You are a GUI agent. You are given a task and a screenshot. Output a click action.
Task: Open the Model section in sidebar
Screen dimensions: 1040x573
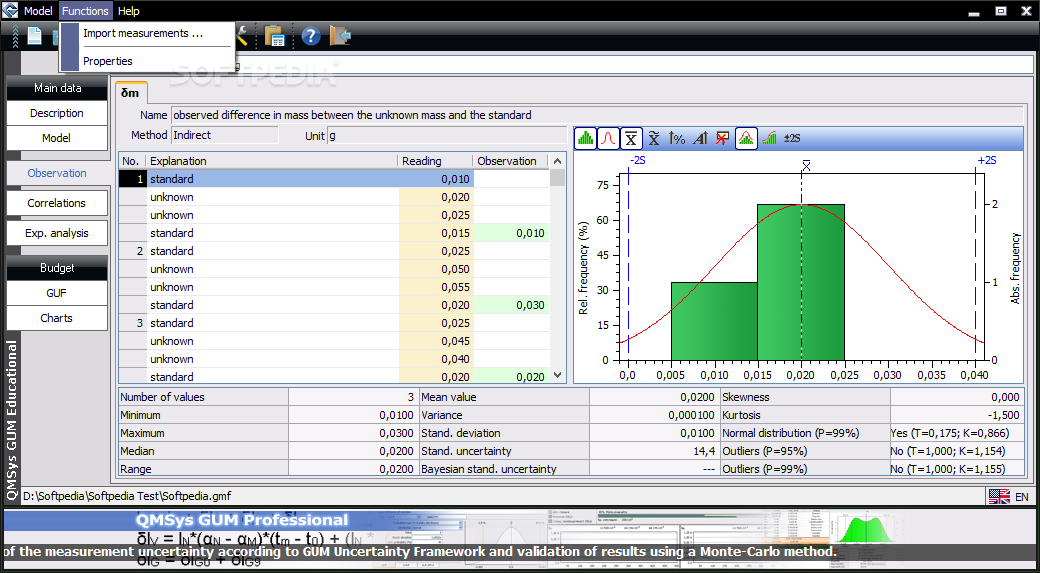(57, 138)
